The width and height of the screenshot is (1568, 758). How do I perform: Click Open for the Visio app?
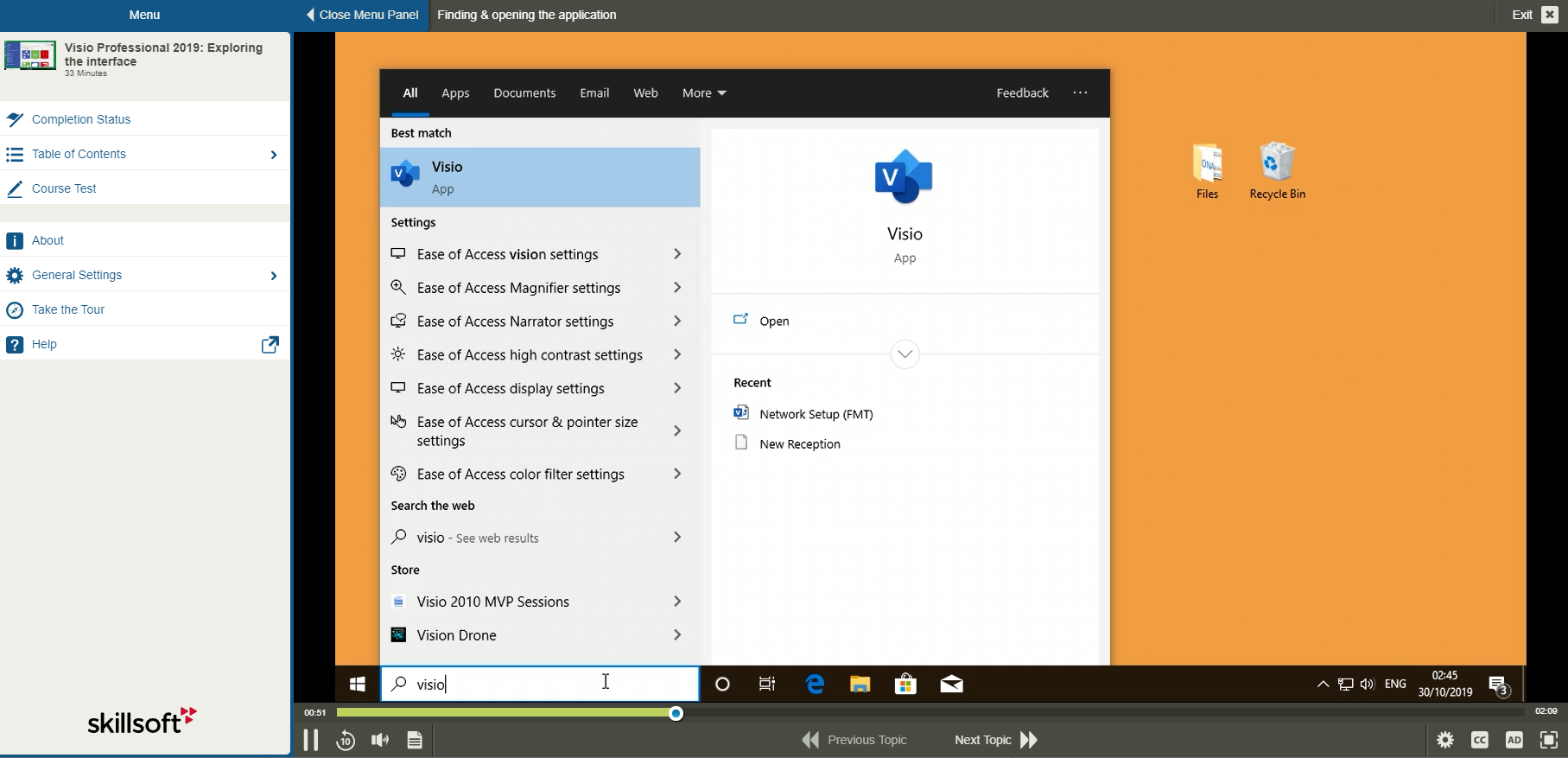pos(774,321)
